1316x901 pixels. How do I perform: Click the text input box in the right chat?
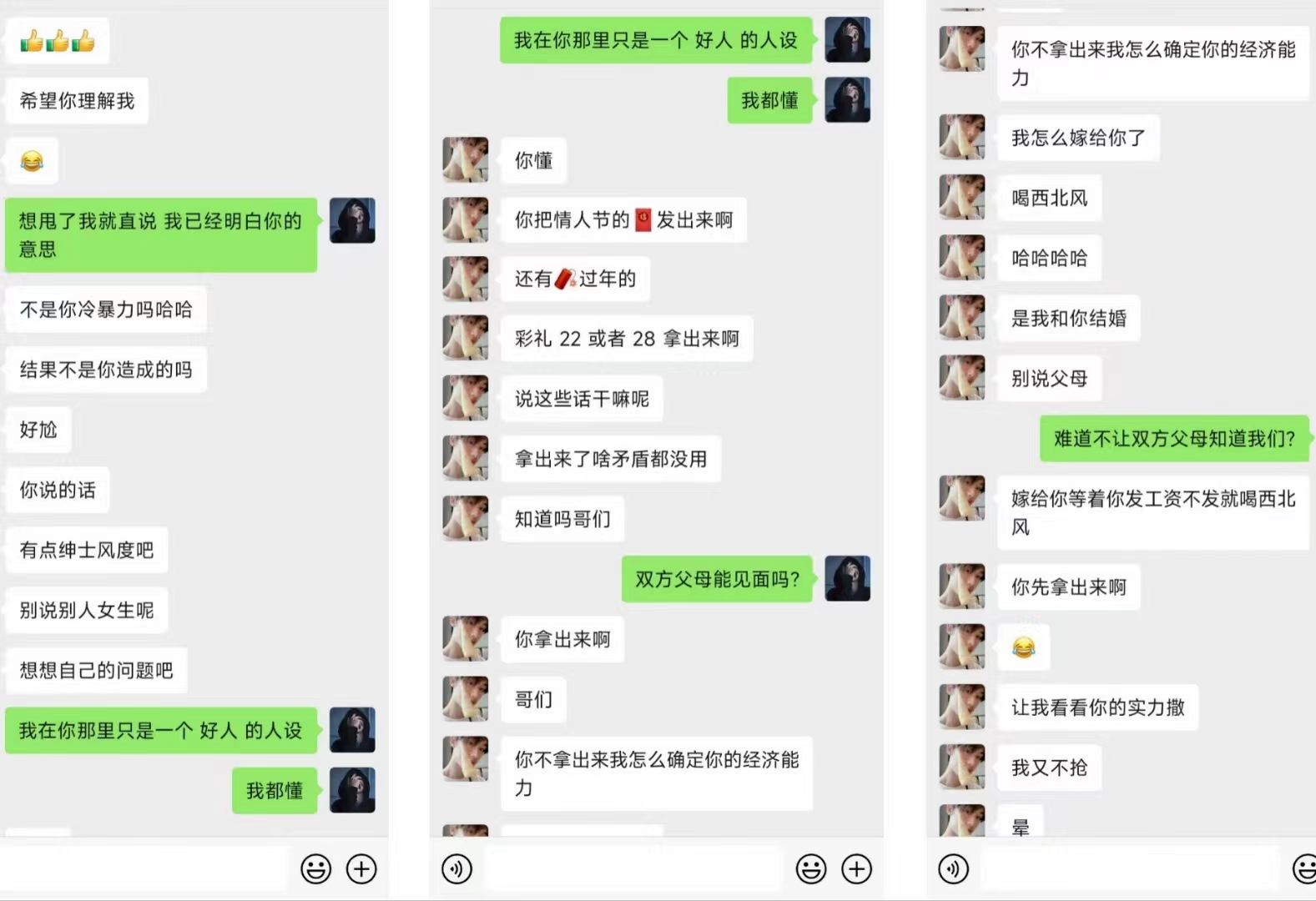[1130, 869]
